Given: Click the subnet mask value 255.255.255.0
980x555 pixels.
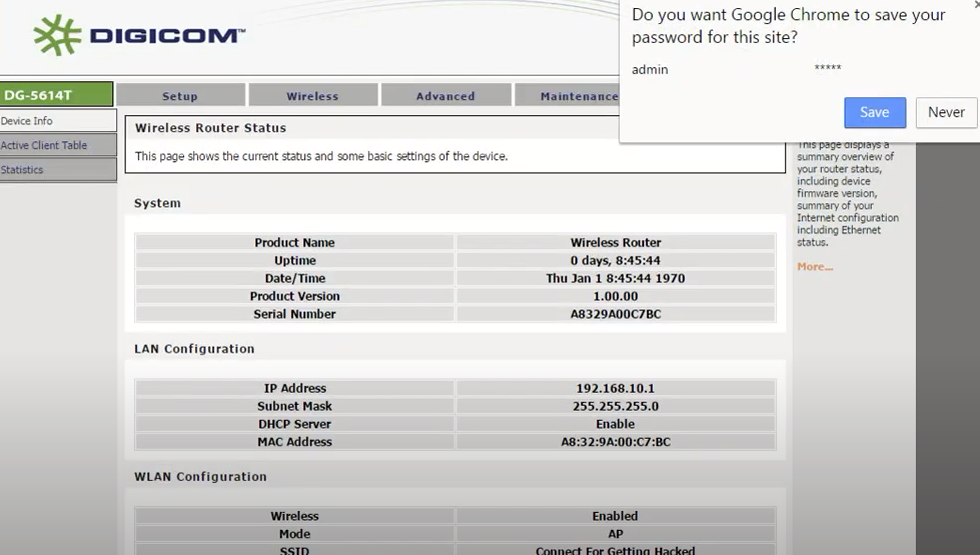Looking at the screenshot, I should pyautogui.click(x=615, y=406).
